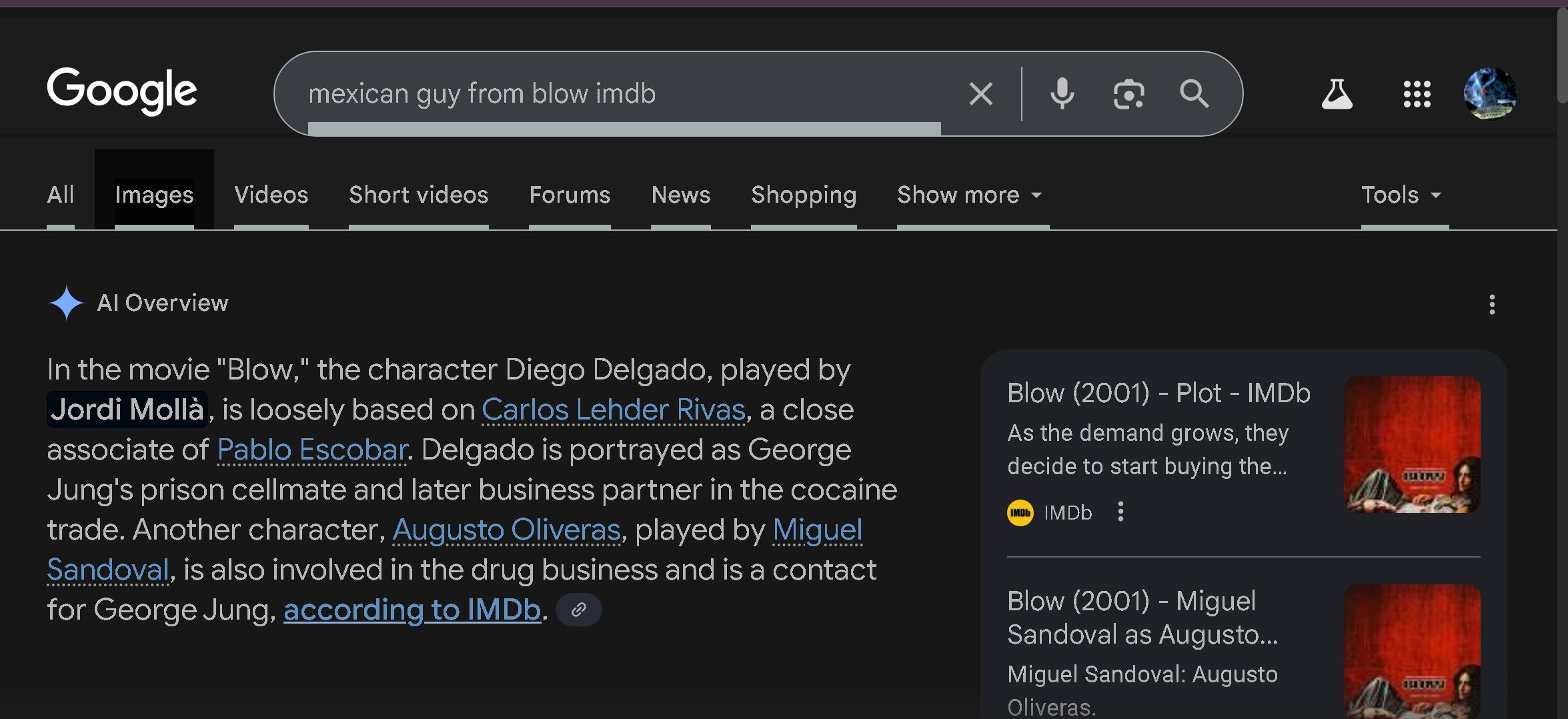Screen dimensions: 1568x719
Task: Open three-dot menu beside IMDb source
Action: 1120,512
